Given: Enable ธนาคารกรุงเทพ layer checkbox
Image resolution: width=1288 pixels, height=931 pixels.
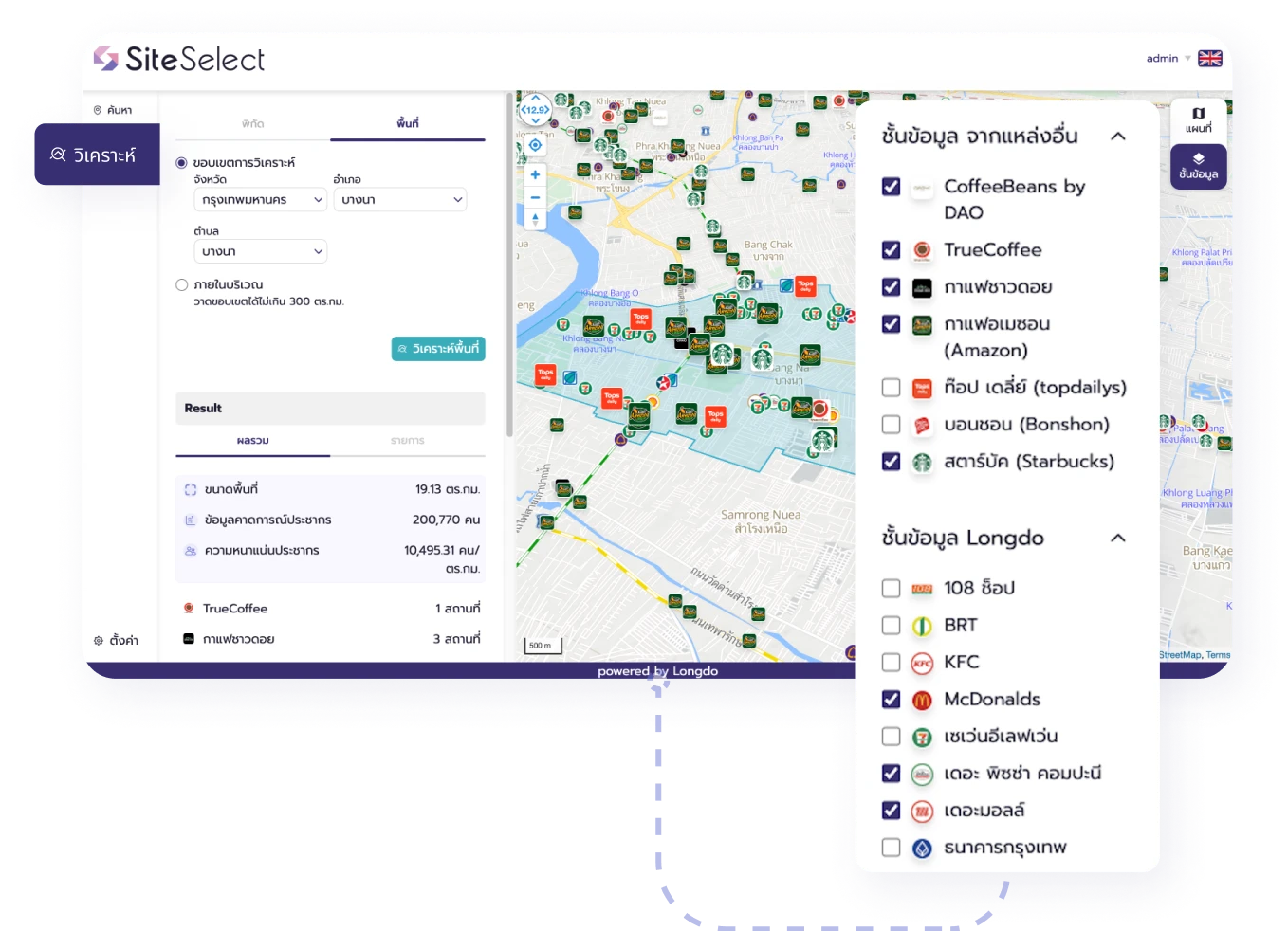Looking at the screenshot, I should (x=891, y=847).
